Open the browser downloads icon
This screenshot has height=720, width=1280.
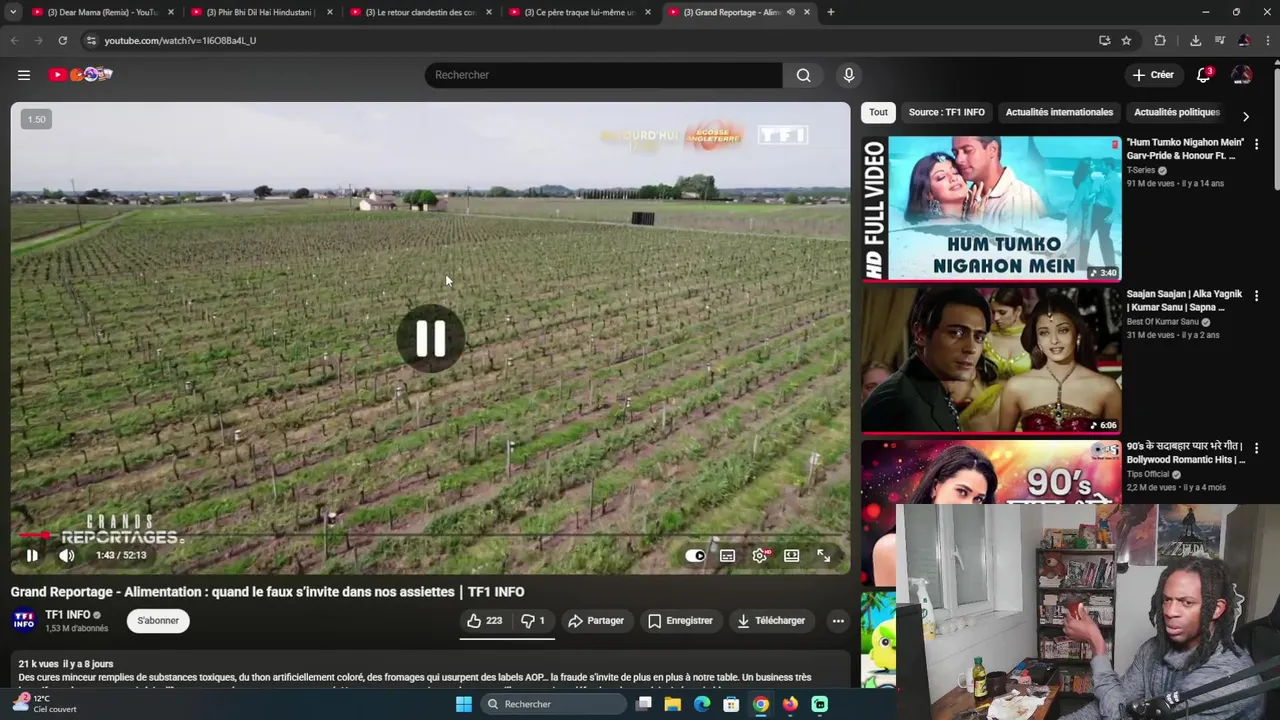pos(1195,40)
